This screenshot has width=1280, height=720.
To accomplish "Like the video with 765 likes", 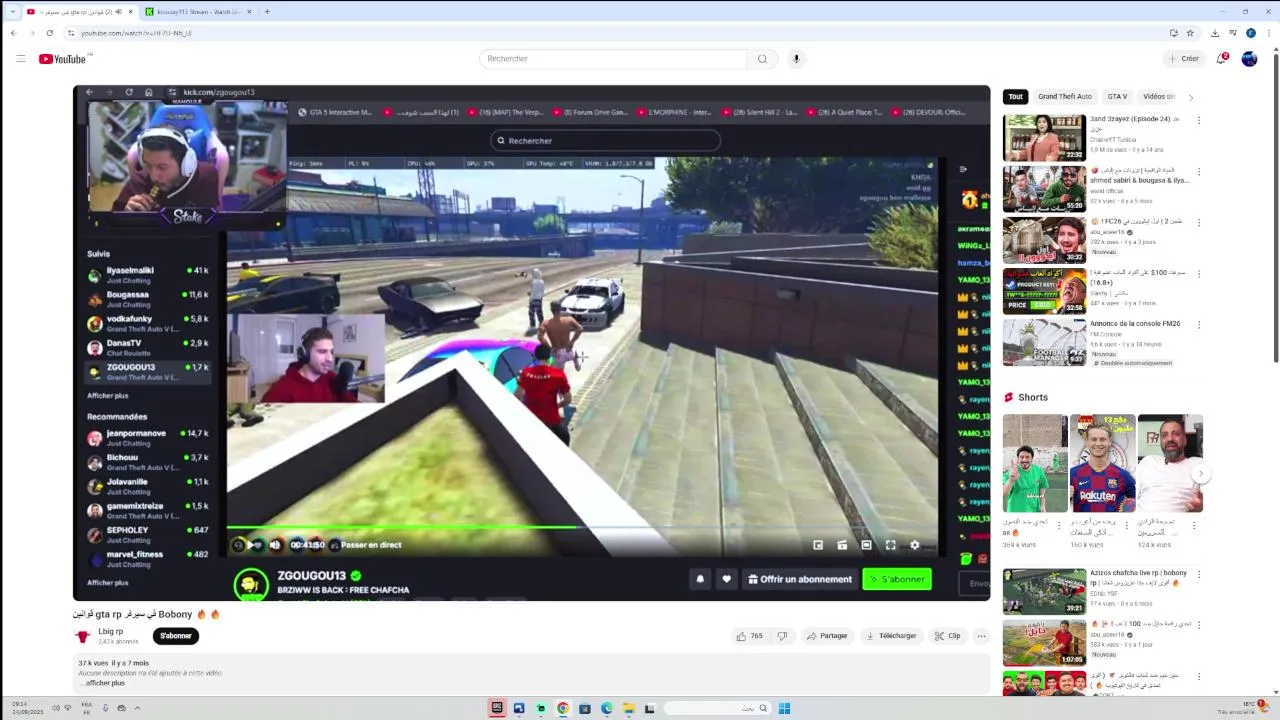I will pyautogui.click(x=749, y=636).
